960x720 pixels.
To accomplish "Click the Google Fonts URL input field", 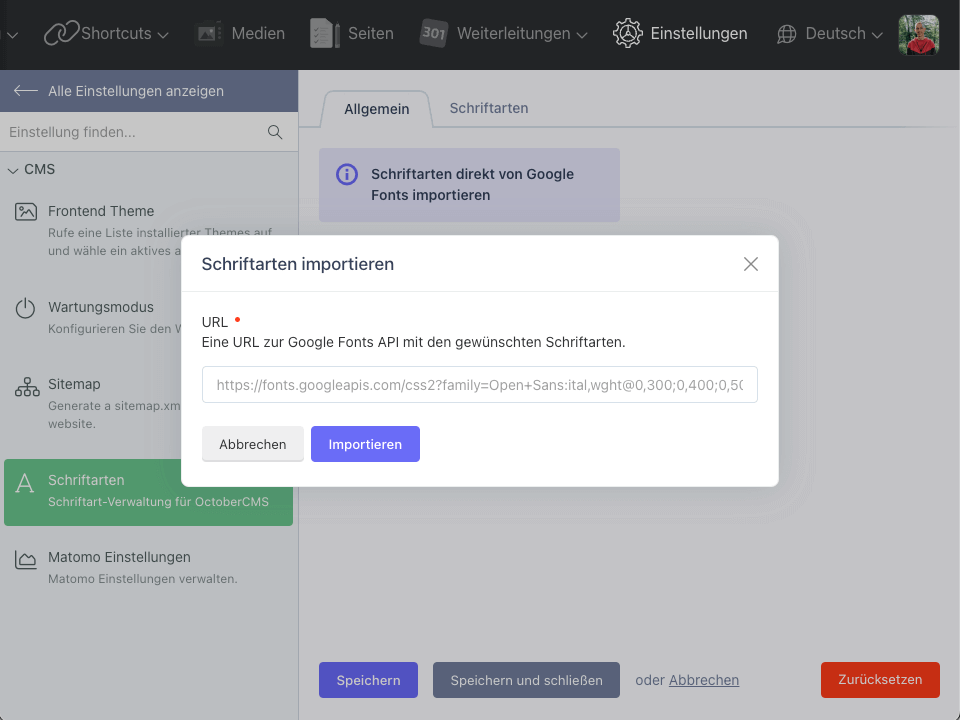I will click(480, 384).
